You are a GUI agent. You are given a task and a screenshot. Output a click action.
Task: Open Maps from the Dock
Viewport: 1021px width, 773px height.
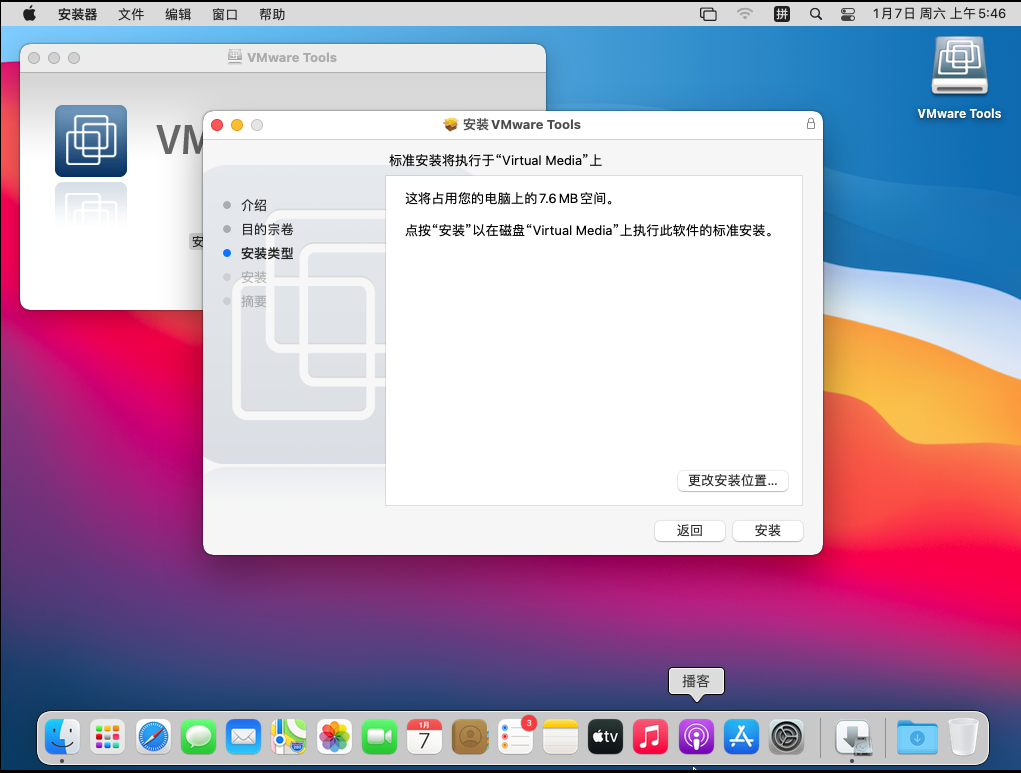(x=288, y=737)
